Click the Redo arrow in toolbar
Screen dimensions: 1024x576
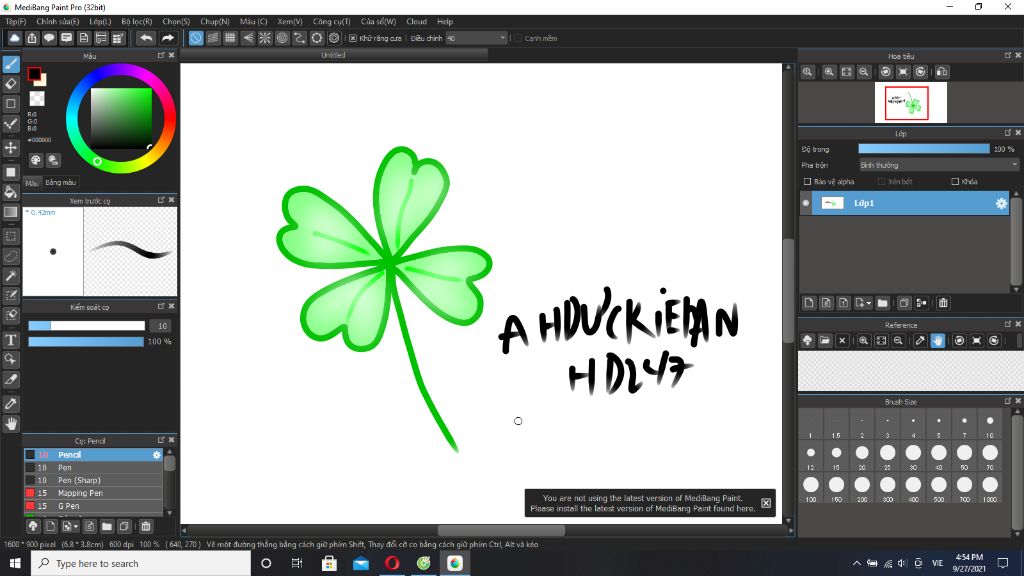167,38
